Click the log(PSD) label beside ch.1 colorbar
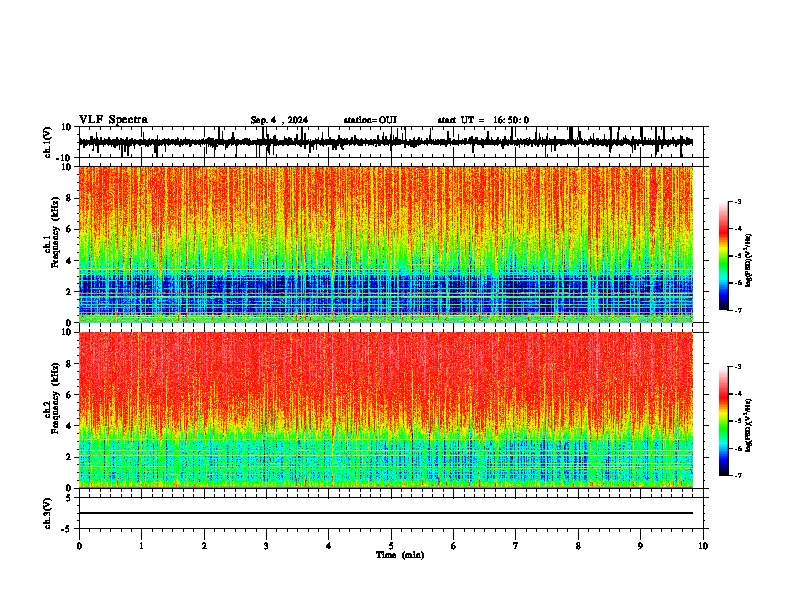Screen dimensions: 792x612 click(748, 261)
